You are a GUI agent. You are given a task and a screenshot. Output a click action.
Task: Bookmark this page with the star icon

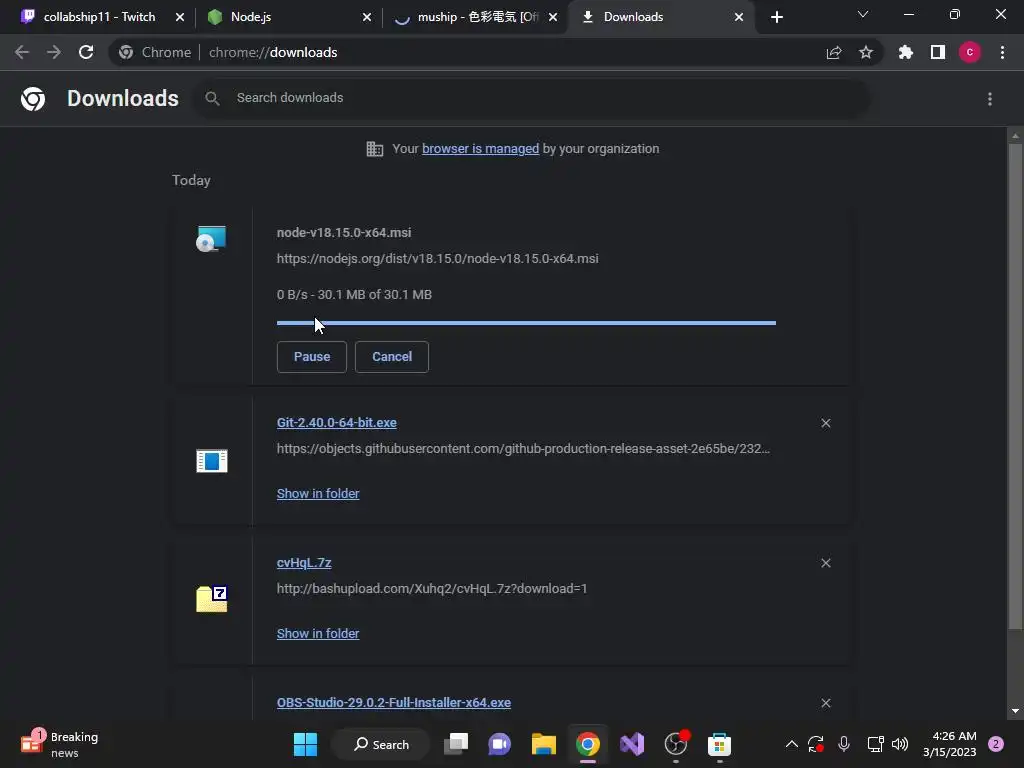click(866, 52)
